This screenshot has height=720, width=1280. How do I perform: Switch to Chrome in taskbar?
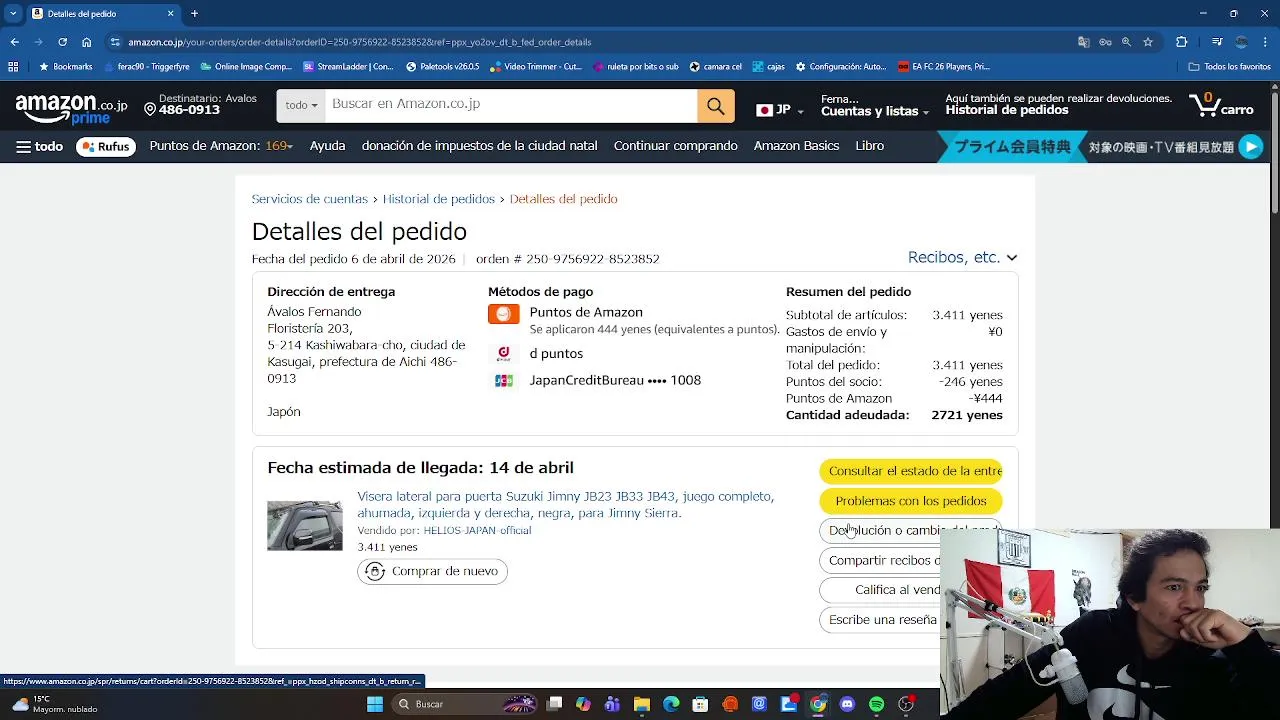tap(818, 704)
